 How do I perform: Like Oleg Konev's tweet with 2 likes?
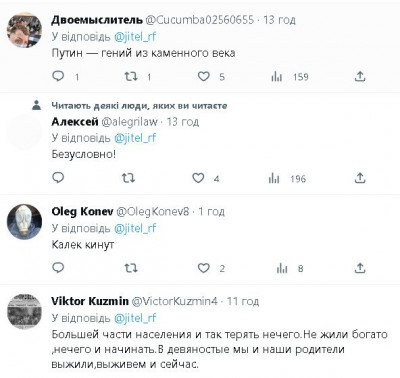coord(204,268)
